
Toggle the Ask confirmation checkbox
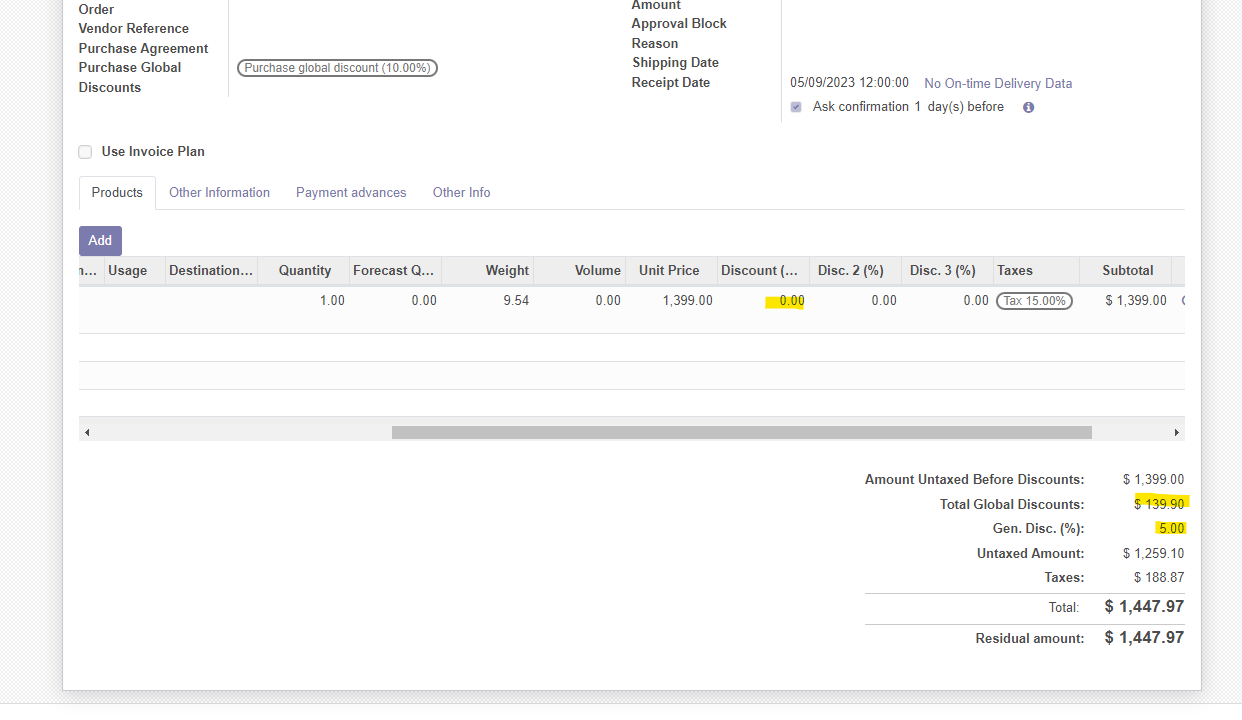(x=796, y=107)
